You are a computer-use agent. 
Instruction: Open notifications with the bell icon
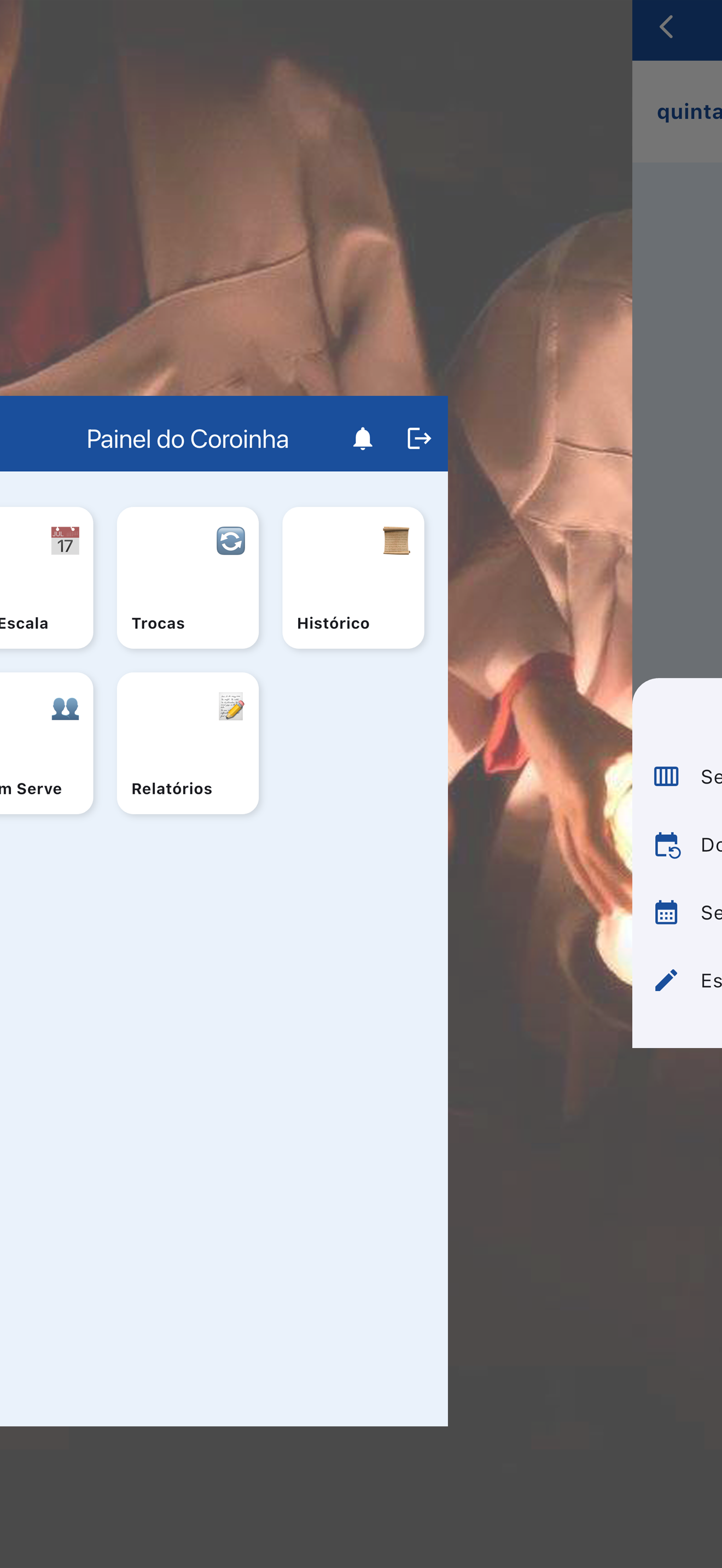(362, 438)
